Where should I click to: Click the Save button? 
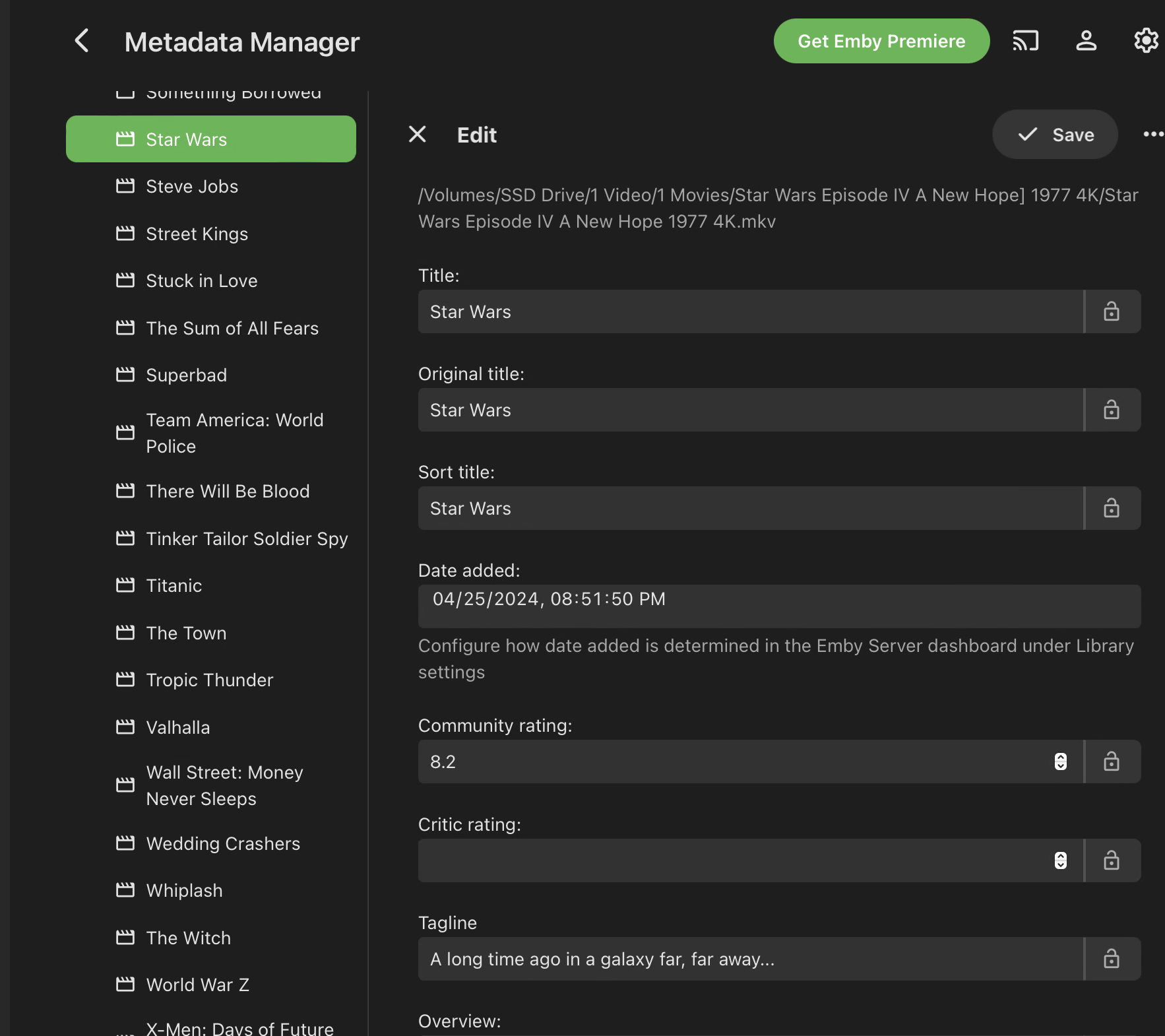click(x=1055, y=135)
